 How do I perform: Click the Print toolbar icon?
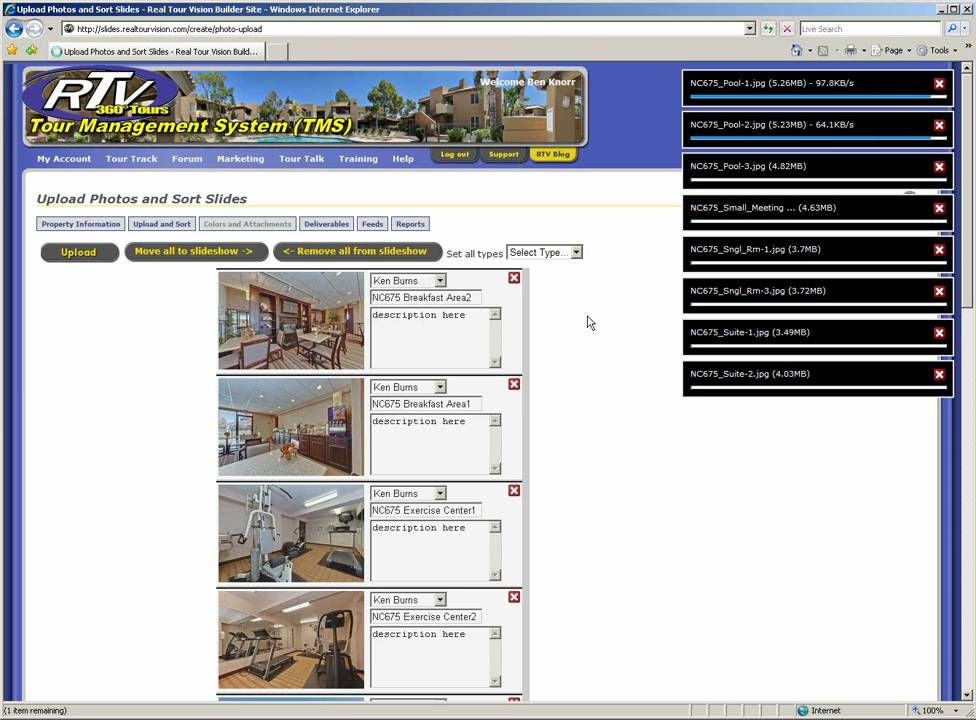[850, 50]
